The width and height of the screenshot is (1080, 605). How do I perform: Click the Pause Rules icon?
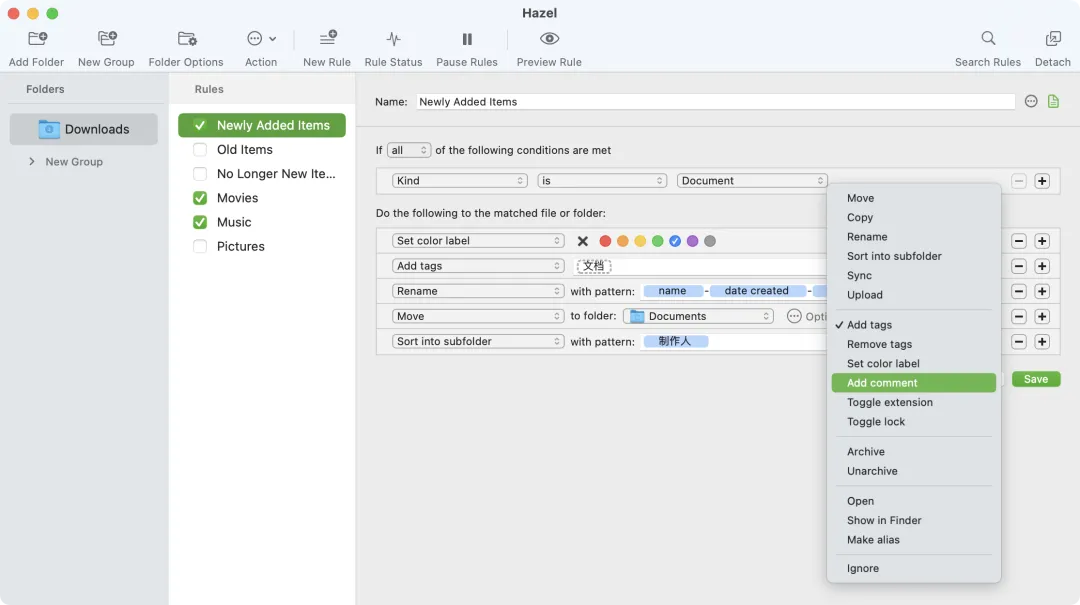pyautogui.click(x=467, y=39)
